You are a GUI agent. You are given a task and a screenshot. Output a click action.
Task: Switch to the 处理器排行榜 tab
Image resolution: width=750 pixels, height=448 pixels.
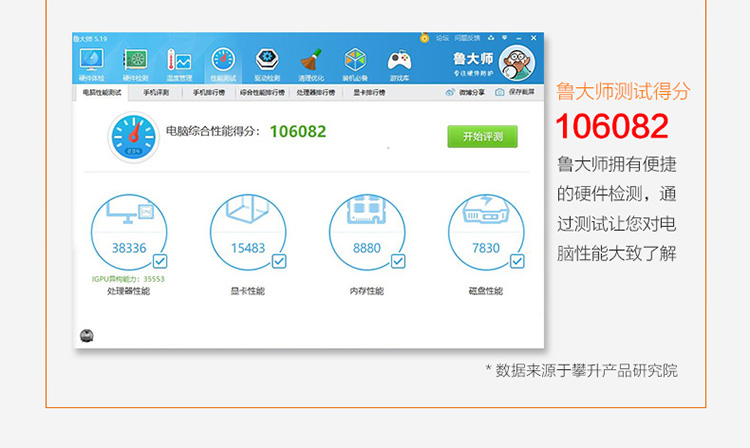click(x=316, y=93)
